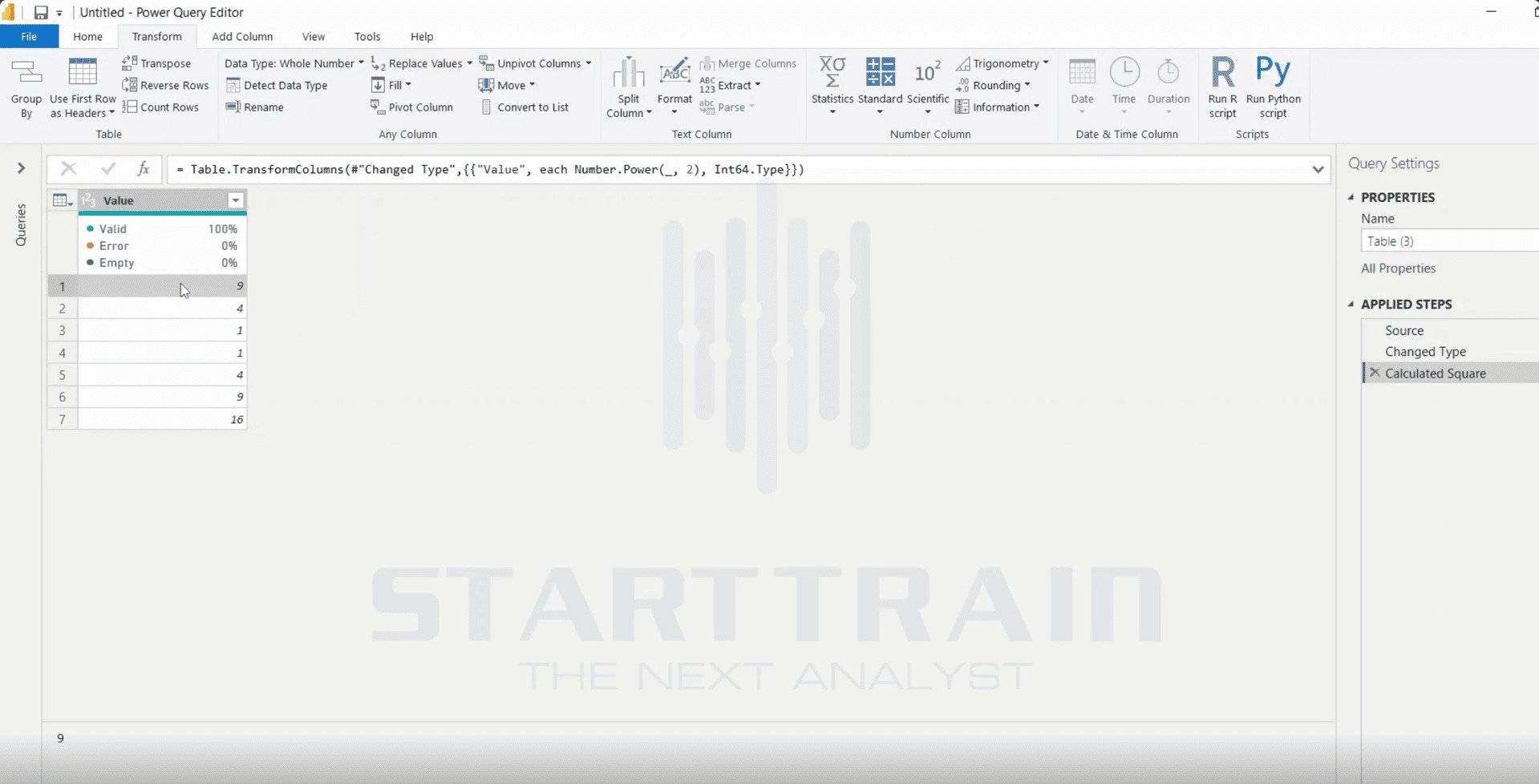The width and height of the screenshot is (1539, 784).
Task: Collapse the Applied Steps section
Action: (x=1351, y=305)
